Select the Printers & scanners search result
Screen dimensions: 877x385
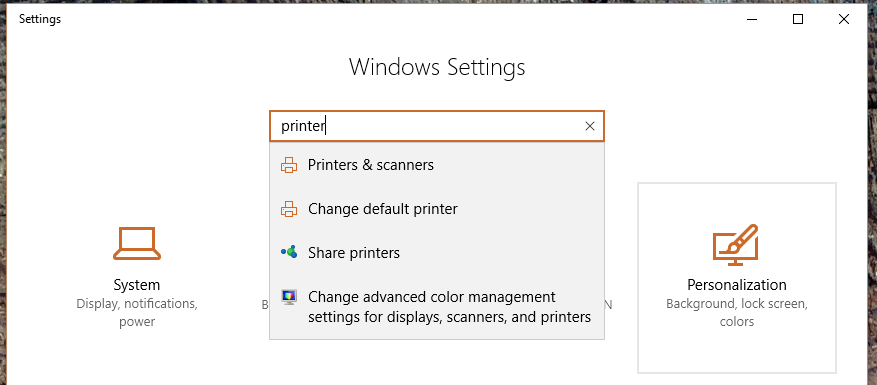(437, 165)
